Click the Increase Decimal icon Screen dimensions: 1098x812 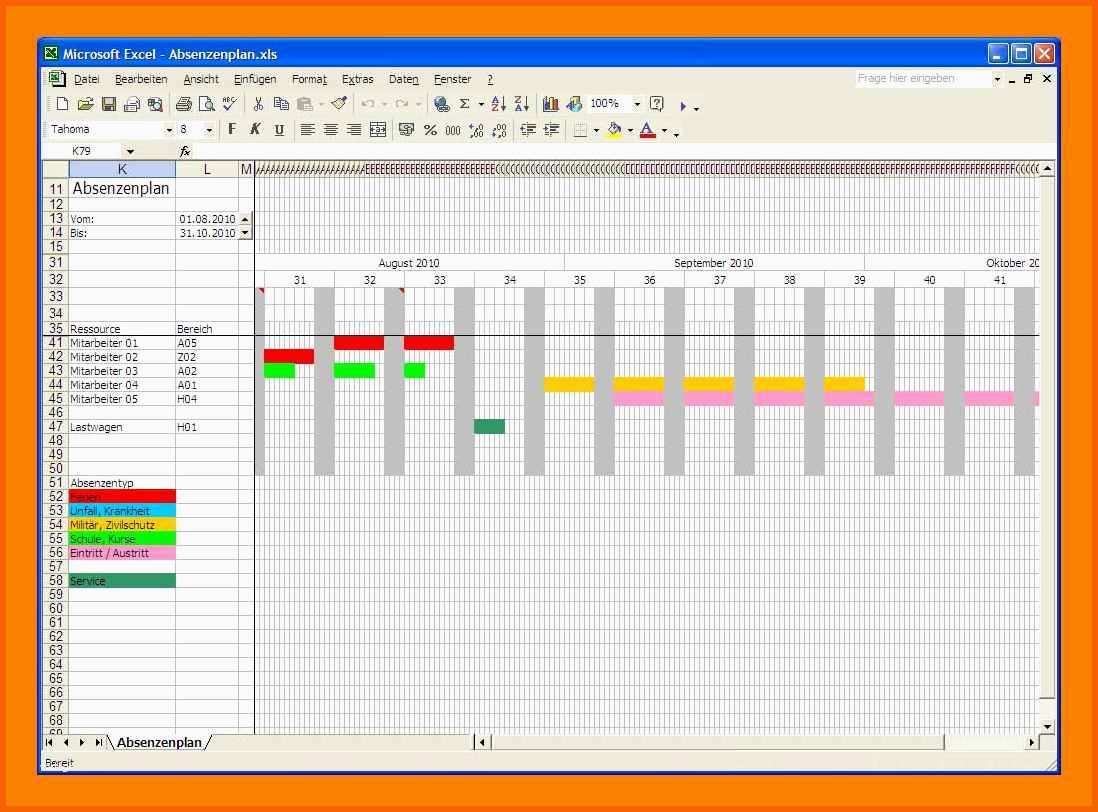coord(476,130)
